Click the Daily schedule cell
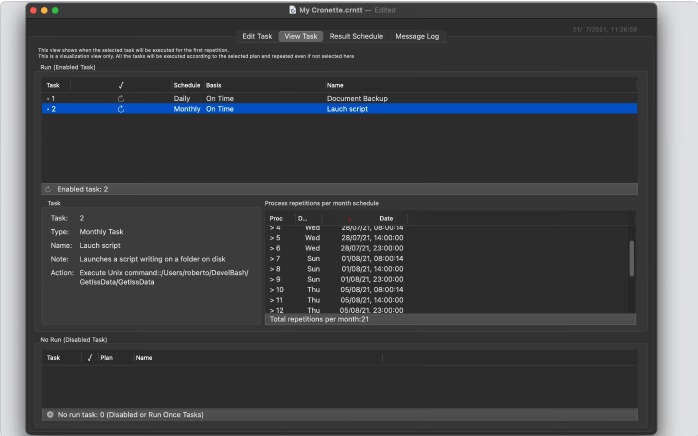The width and height of the screenshot is (698, 436). tap(182, 98)
